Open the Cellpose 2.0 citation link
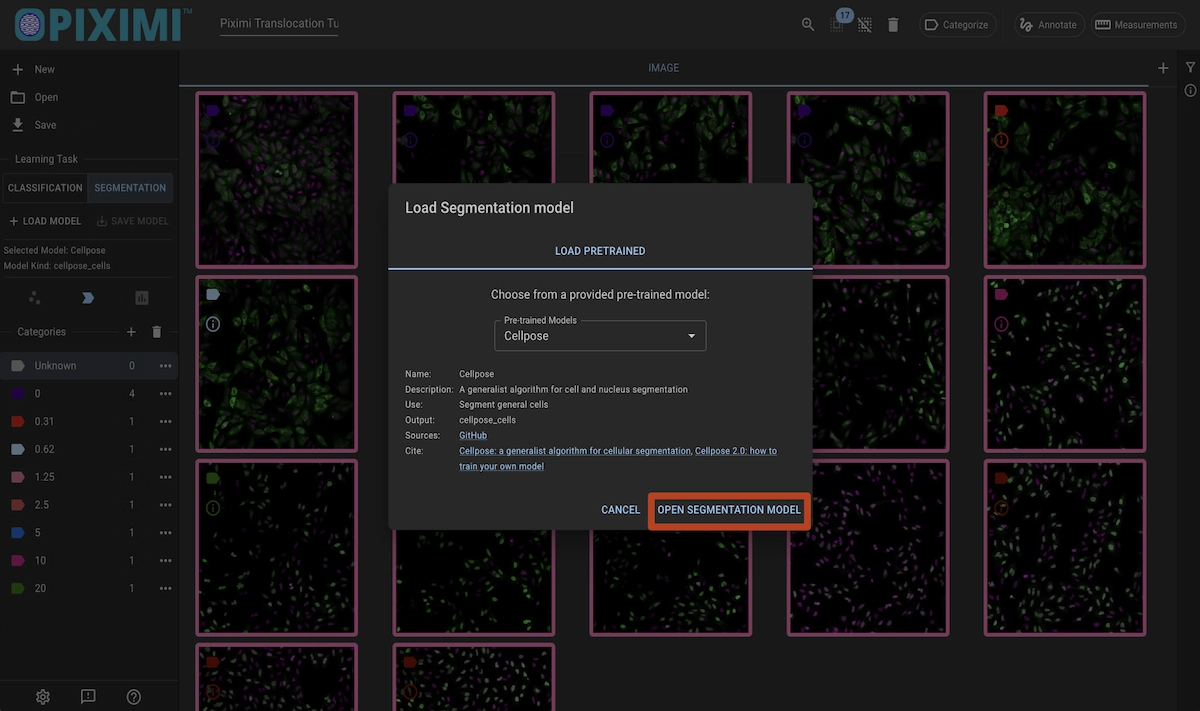This screenshot has width=1200, height=711. (617, 459)
